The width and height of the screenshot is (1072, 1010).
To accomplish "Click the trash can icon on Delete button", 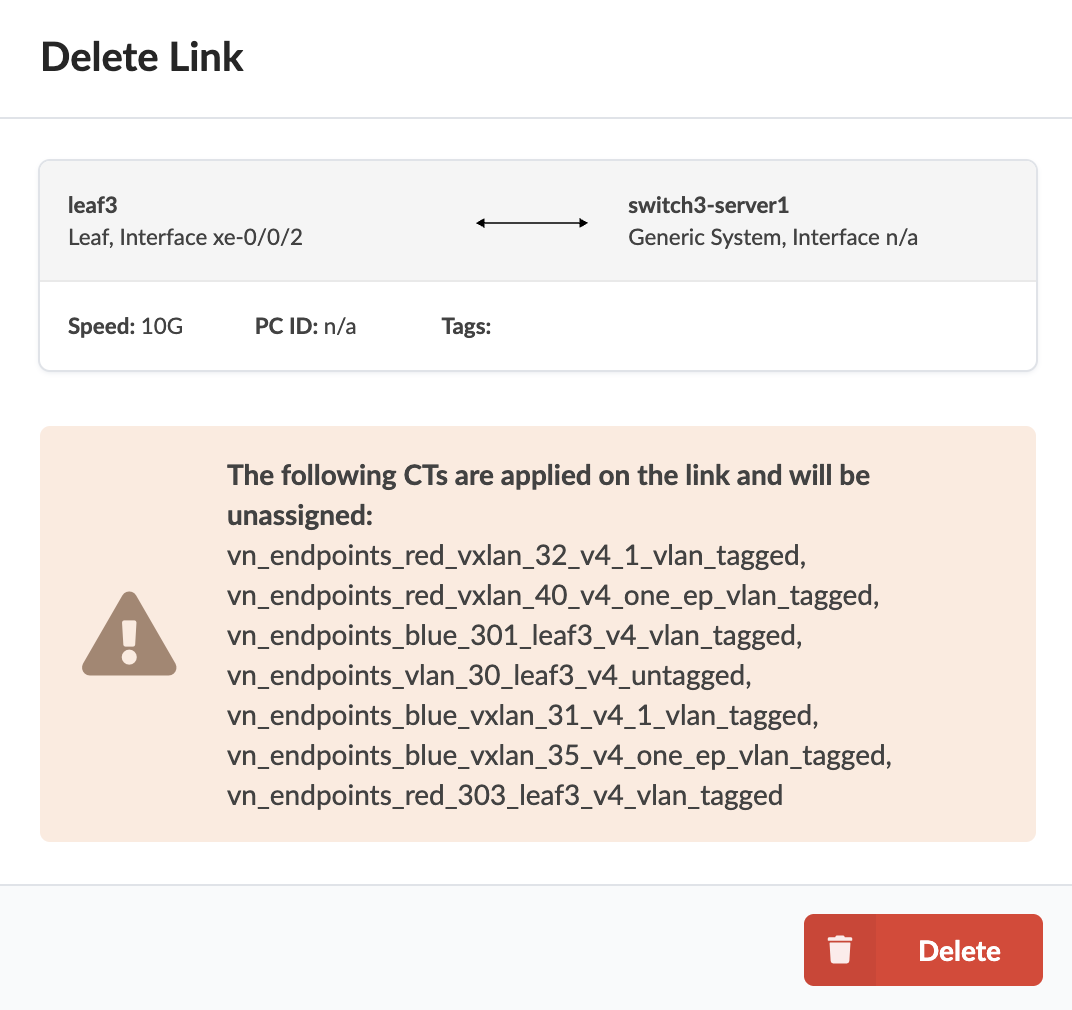I will 841,949.
